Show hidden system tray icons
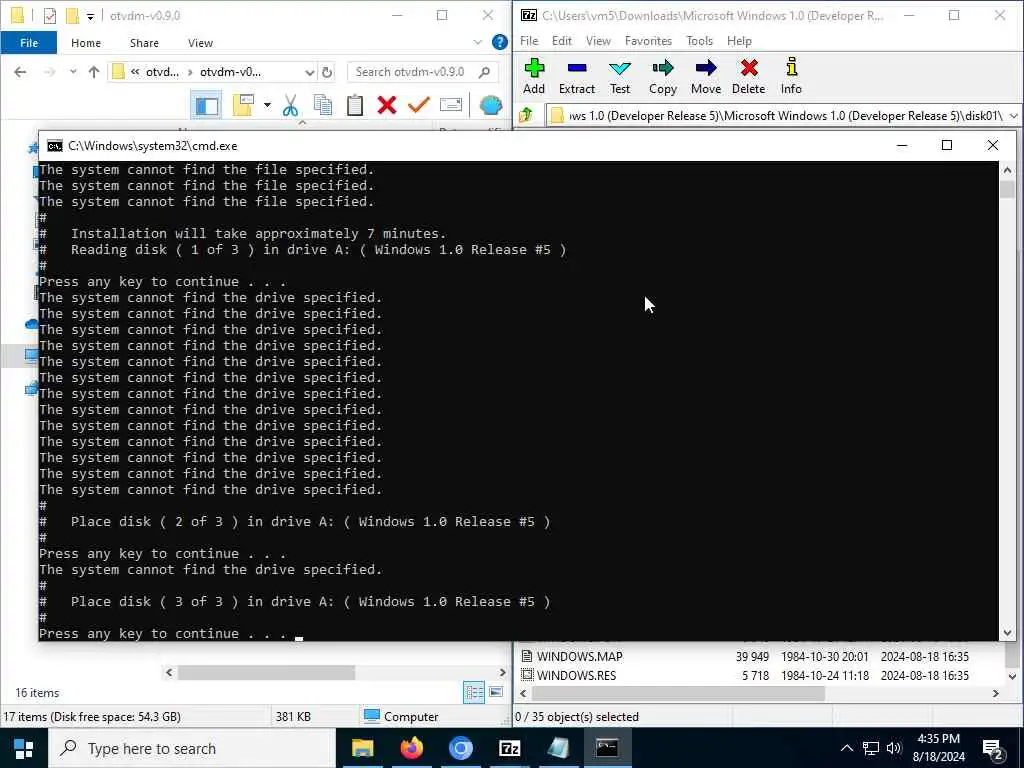 click(846, 748)
